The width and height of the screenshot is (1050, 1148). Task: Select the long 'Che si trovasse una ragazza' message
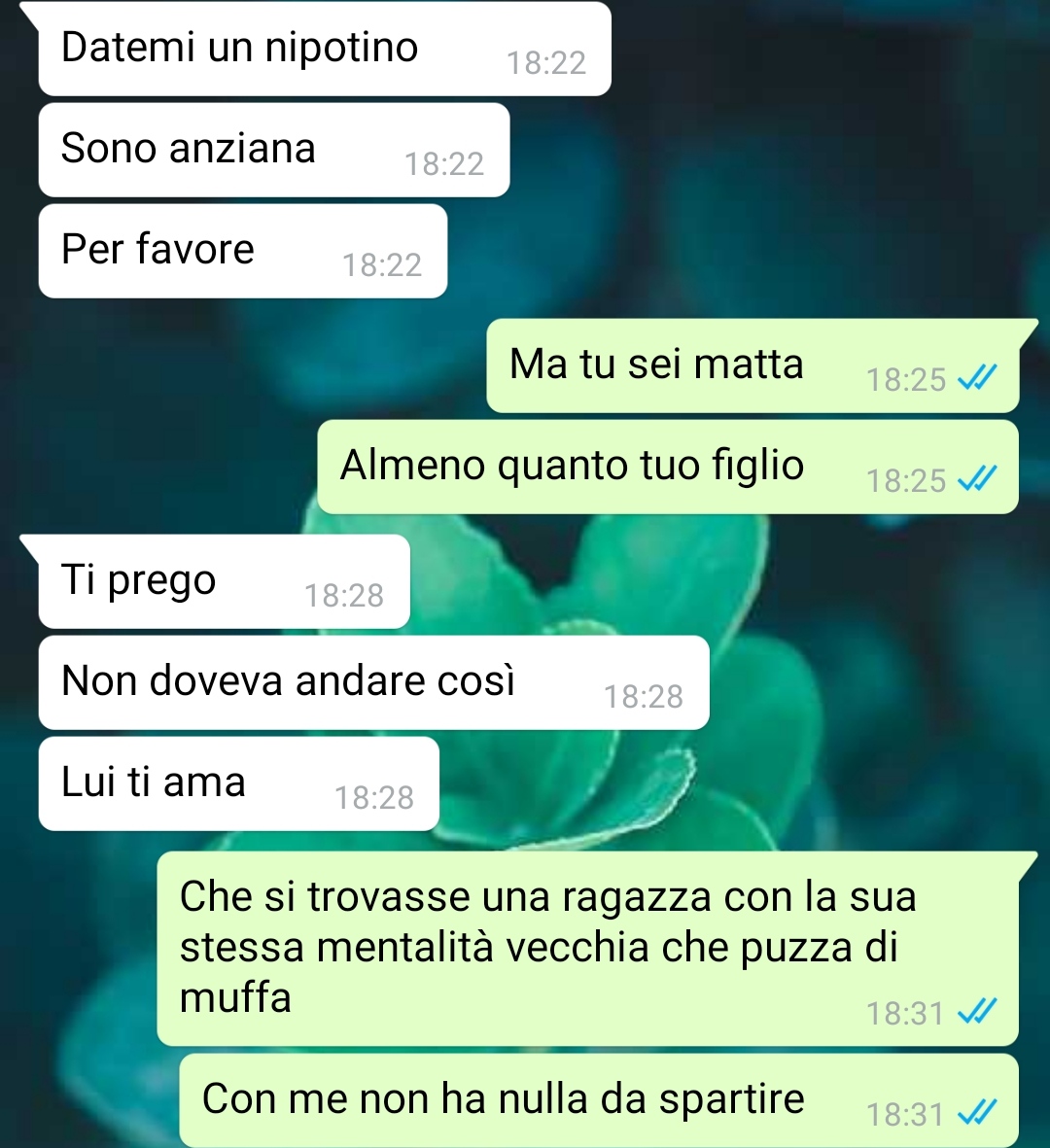click(588, 948)
